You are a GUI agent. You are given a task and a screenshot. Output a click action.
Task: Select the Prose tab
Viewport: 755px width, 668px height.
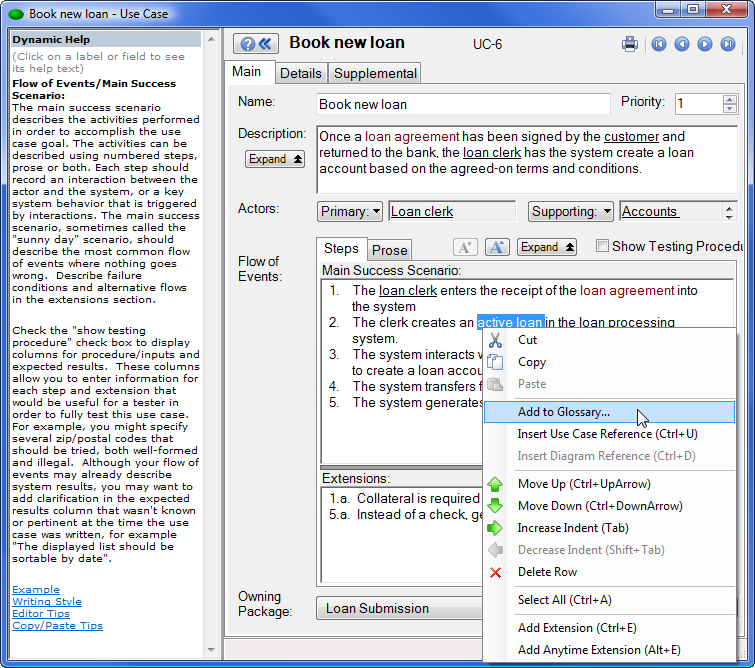click(390, 250)
